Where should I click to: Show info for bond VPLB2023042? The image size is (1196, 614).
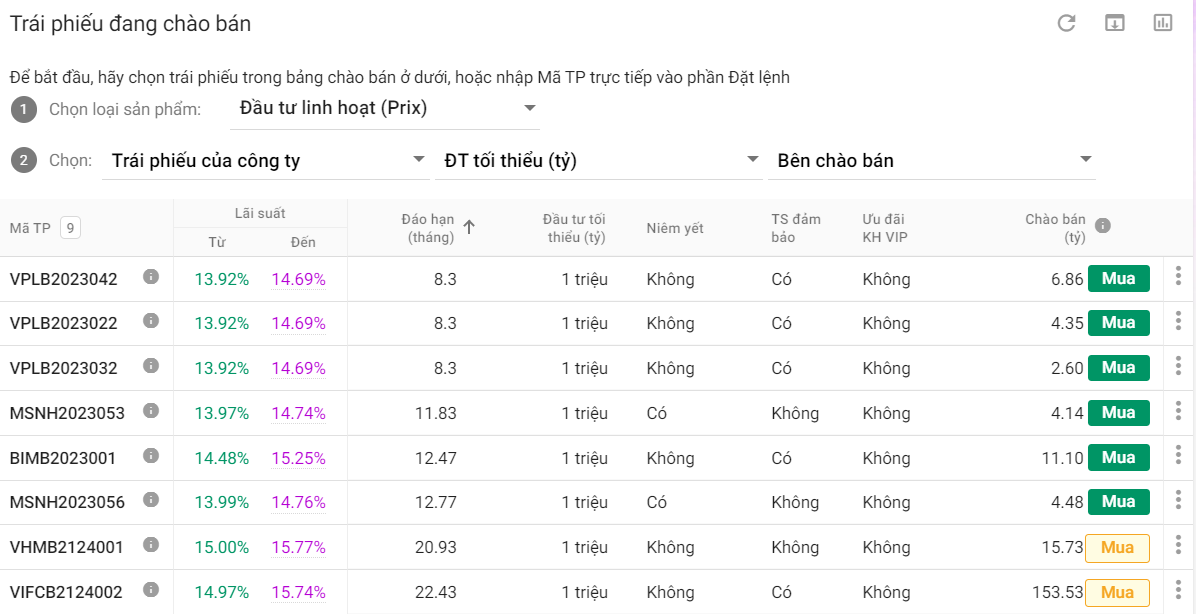pos(151,277)
